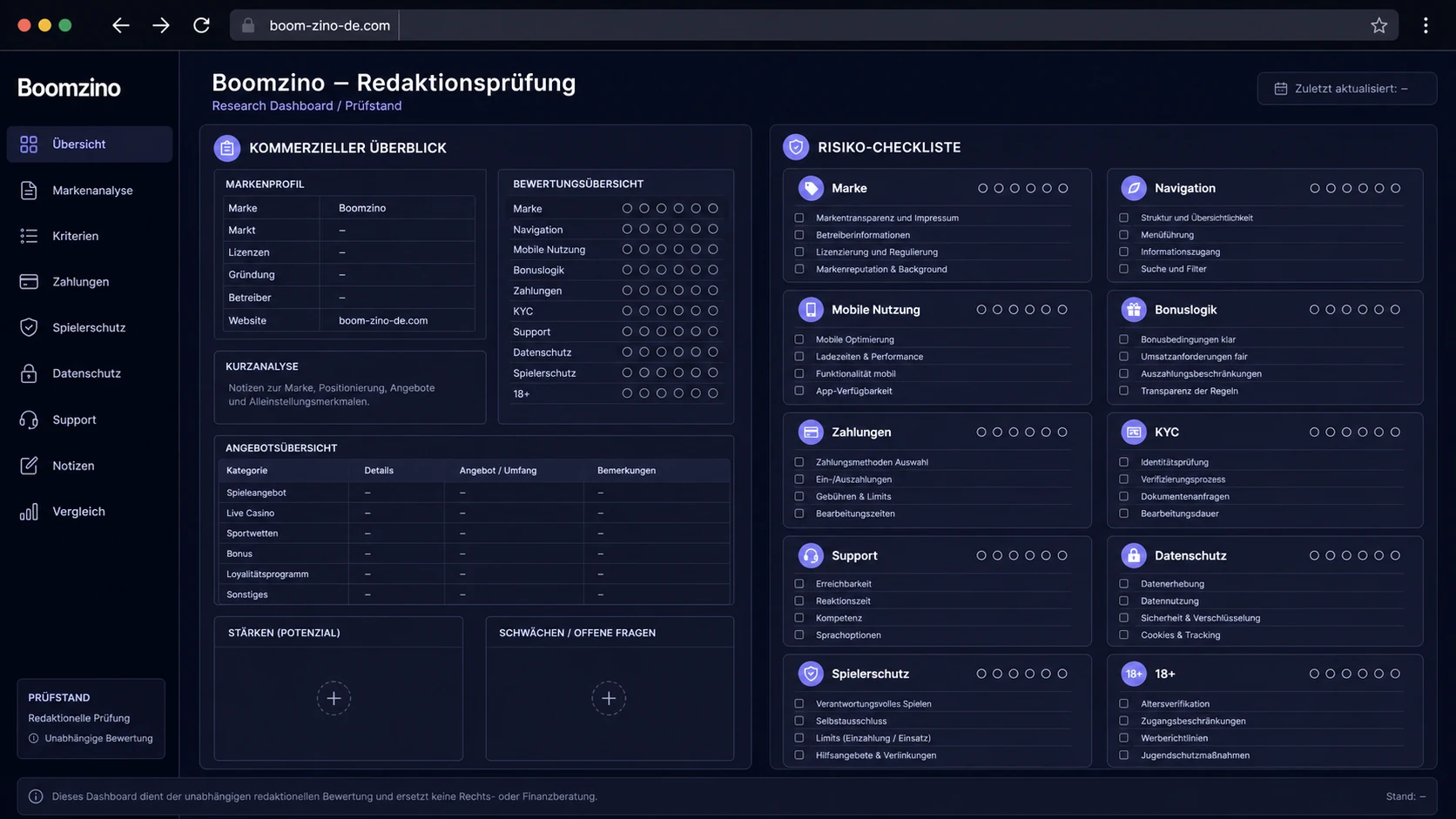Image resolution: width=1456 pixels, height=819 pixels.
Task: Click Redaktionelle Prüfung in Prüfstand box
Action: coord(79,718)
